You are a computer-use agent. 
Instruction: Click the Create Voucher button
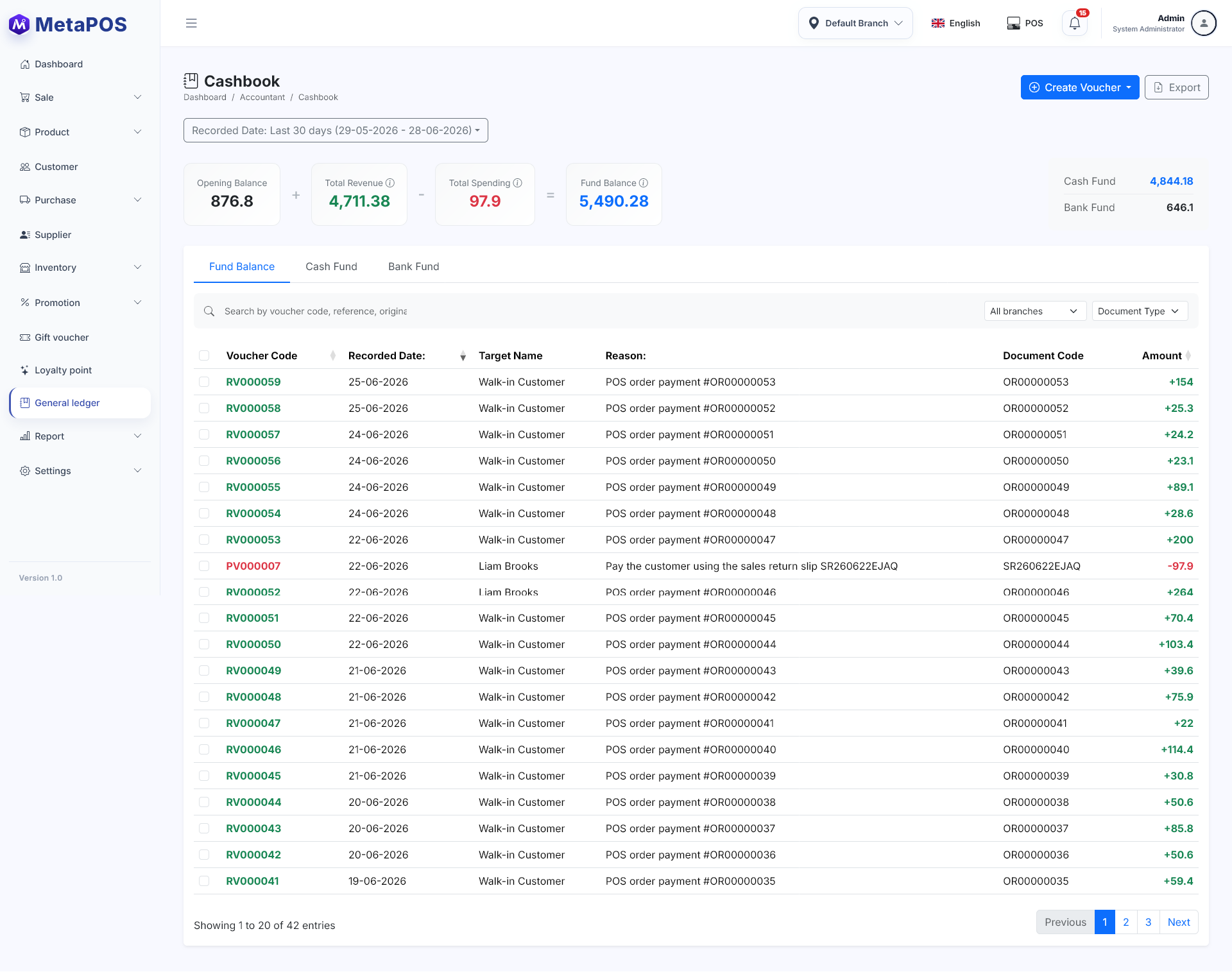tap(1080, 87)
